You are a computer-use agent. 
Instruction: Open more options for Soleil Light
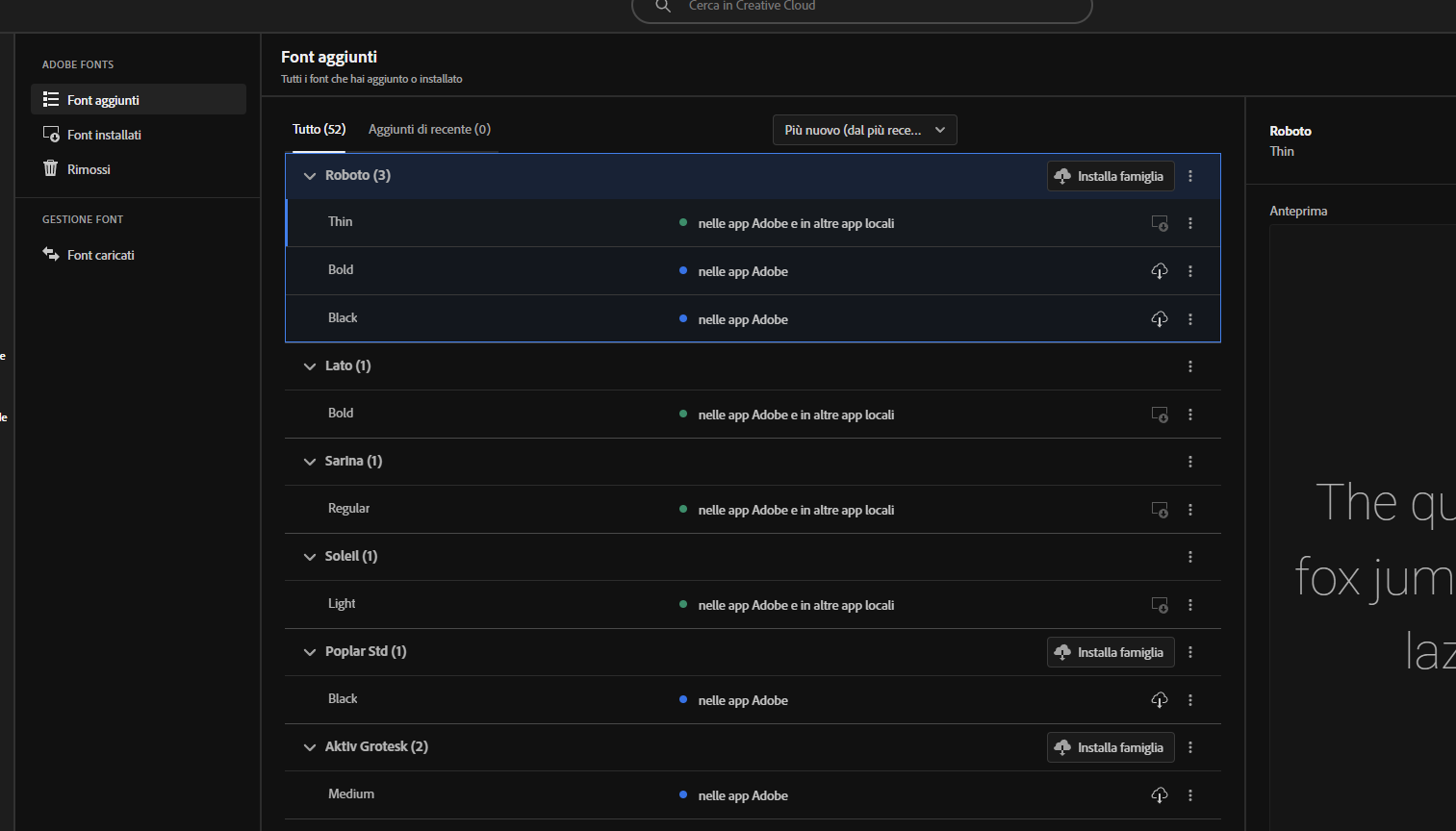click(1190, 605)
